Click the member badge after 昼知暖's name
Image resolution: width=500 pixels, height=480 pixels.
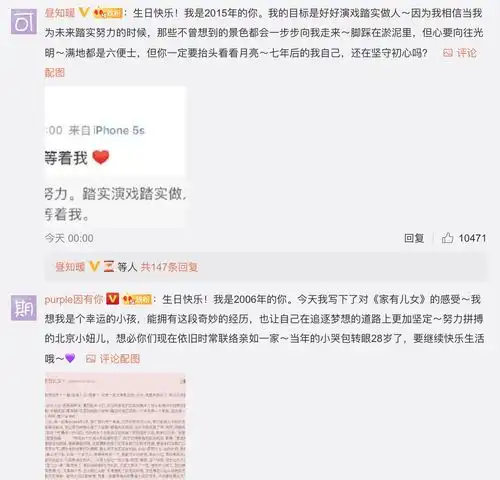[x=108, y=13]
